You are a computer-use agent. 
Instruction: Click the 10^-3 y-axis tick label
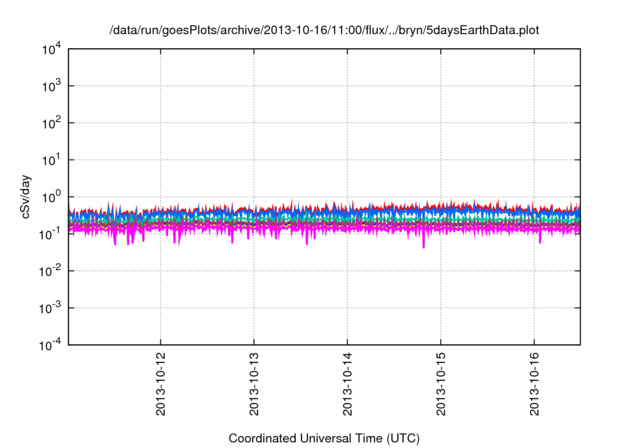pyautogui.click(x=51, y=308)
